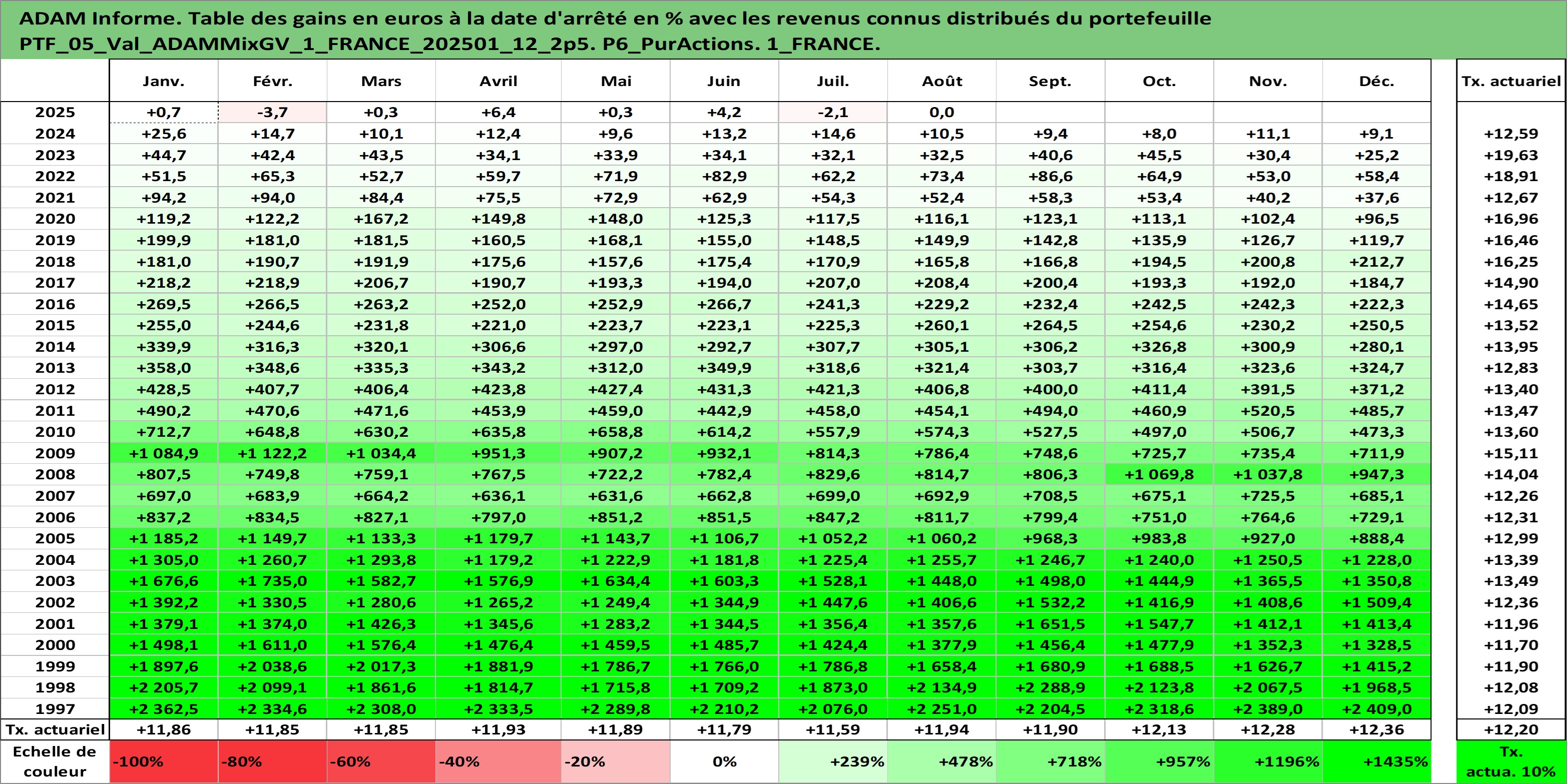Select the Mai column header
Screen dimensions: 1567x784
click(x=616, y=81)
